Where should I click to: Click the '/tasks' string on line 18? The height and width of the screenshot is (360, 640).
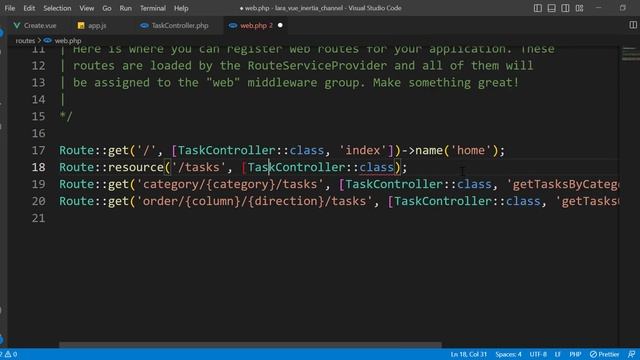199,167
